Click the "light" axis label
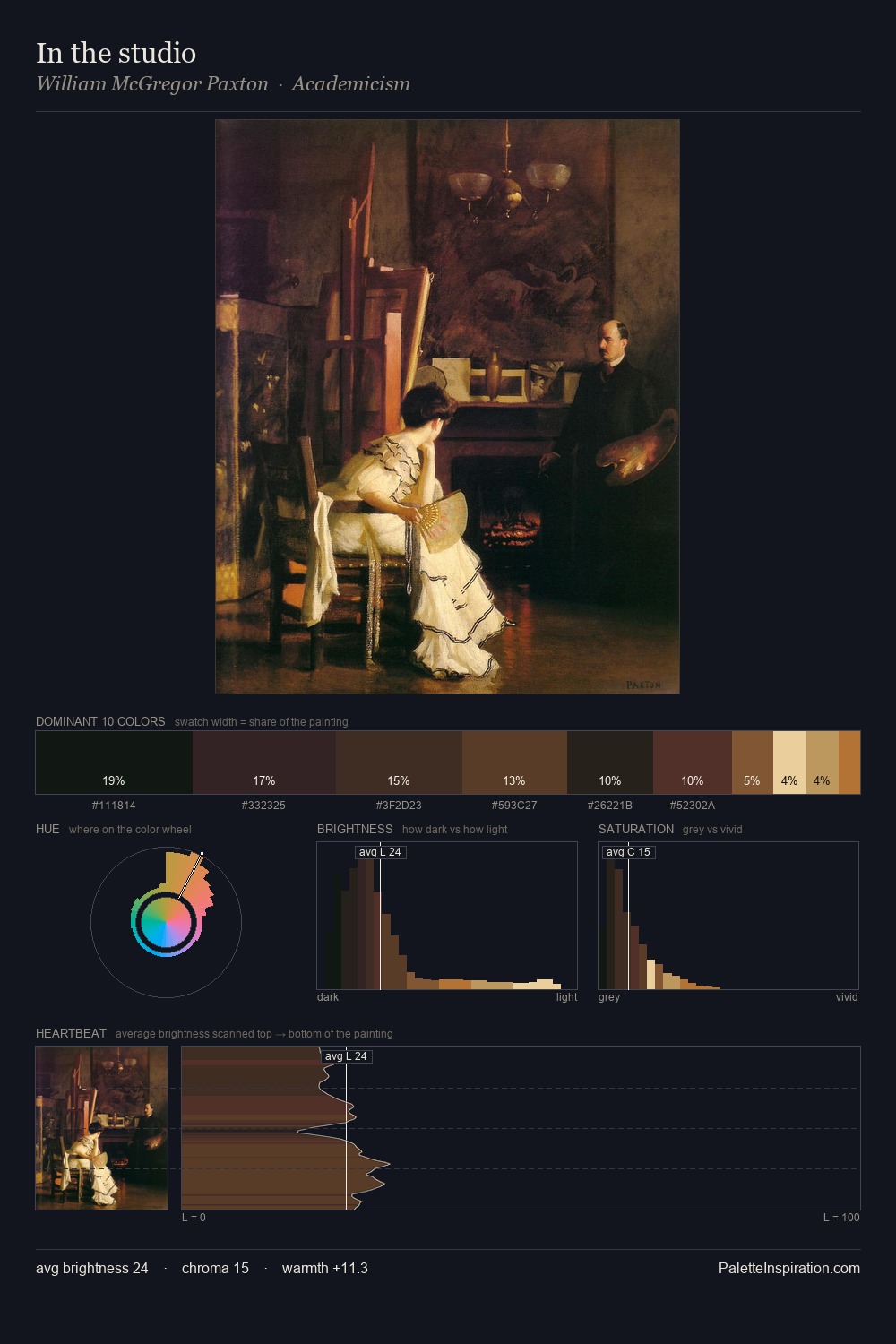Viewport: 896px width, 1344px height. click(x=566, y=997)
